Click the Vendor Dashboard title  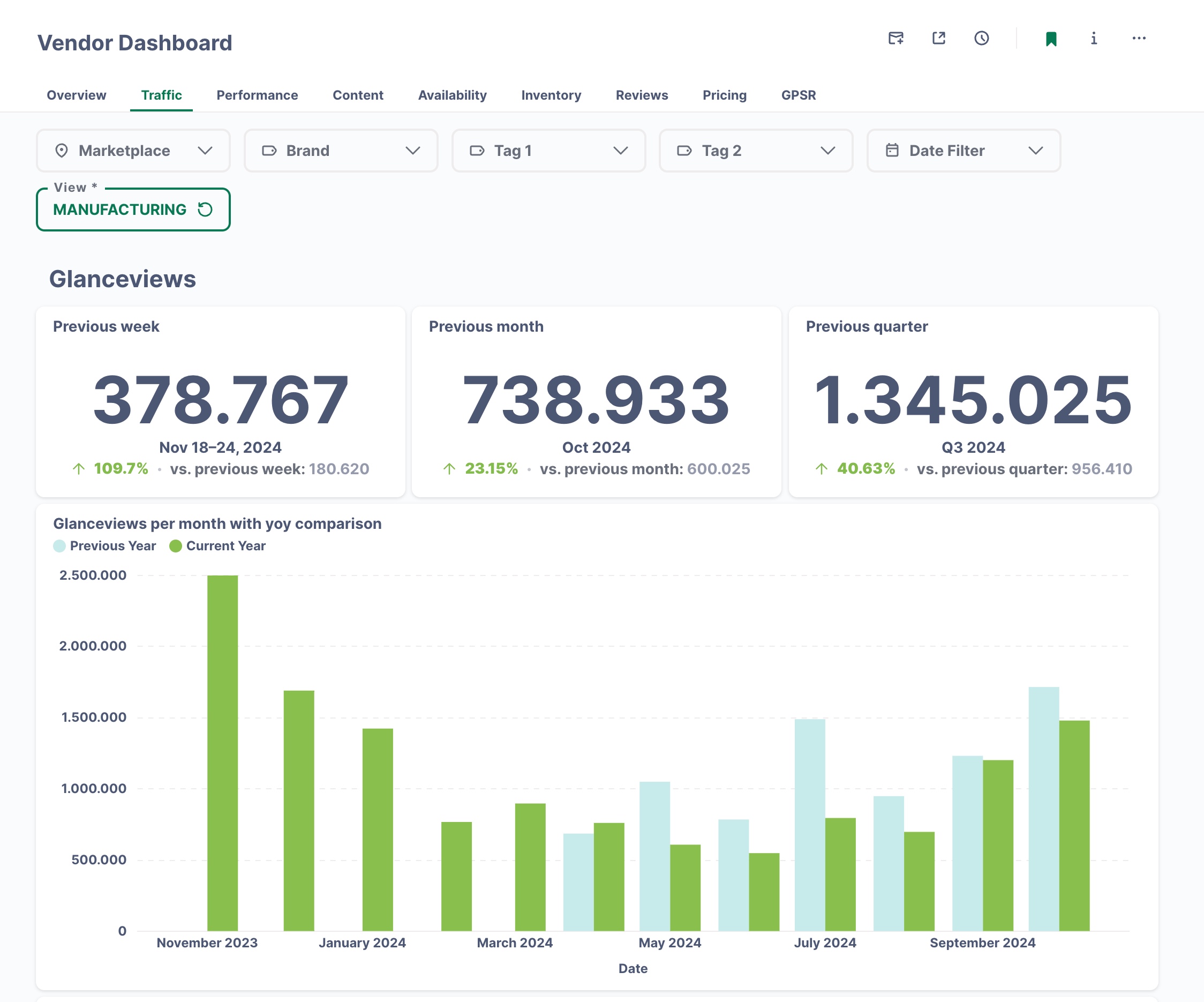click(135, 43)
